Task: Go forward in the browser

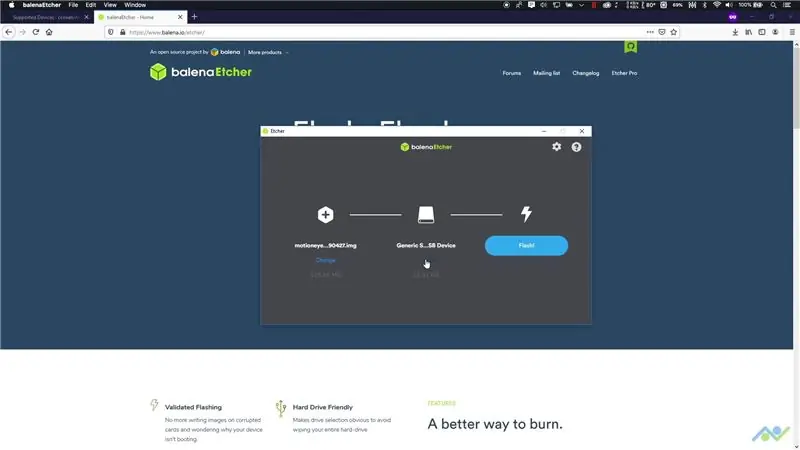Action: pos(22,32)
